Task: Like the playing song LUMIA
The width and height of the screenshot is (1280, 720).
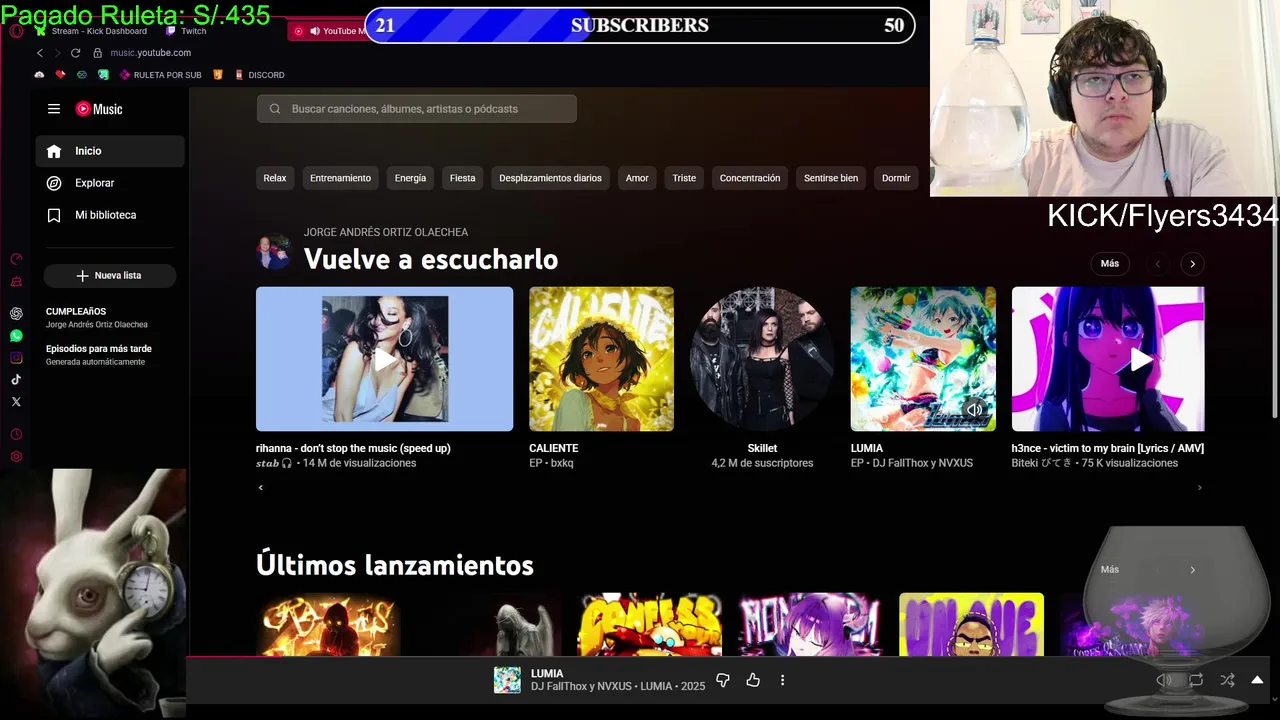Action: [753, 680]
